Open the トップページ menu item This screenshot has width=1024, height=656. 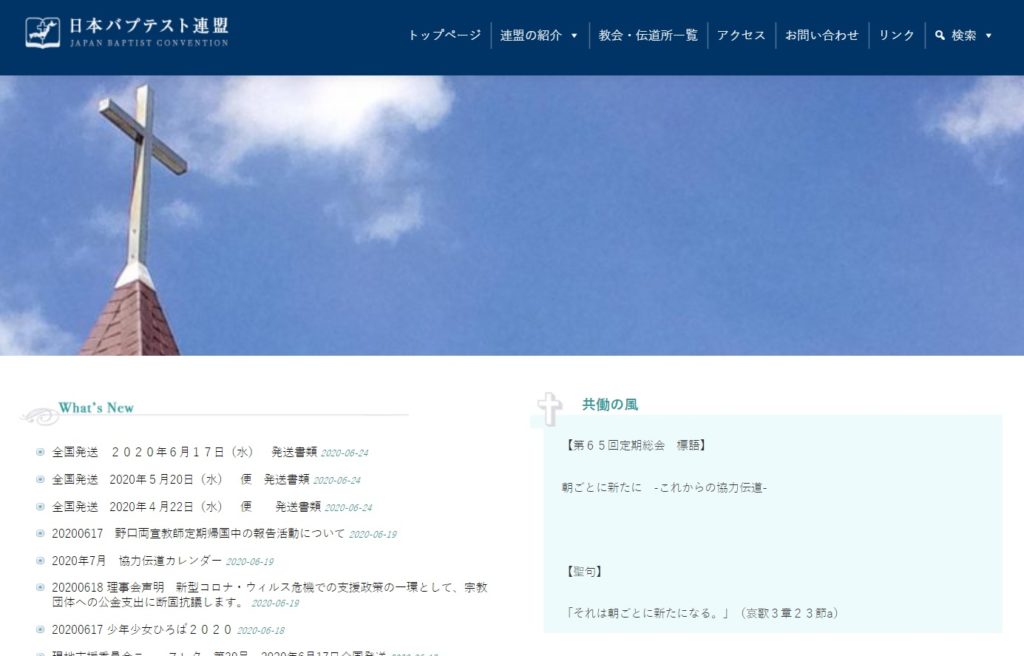click(x=445, y=35)
